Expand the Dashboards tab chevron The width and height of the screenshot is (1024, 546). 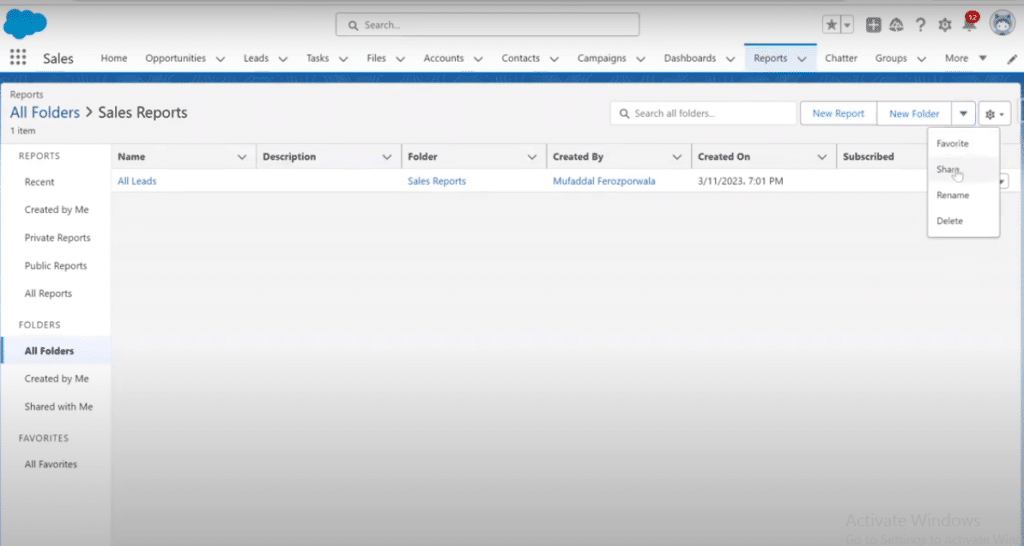point(731,59)
